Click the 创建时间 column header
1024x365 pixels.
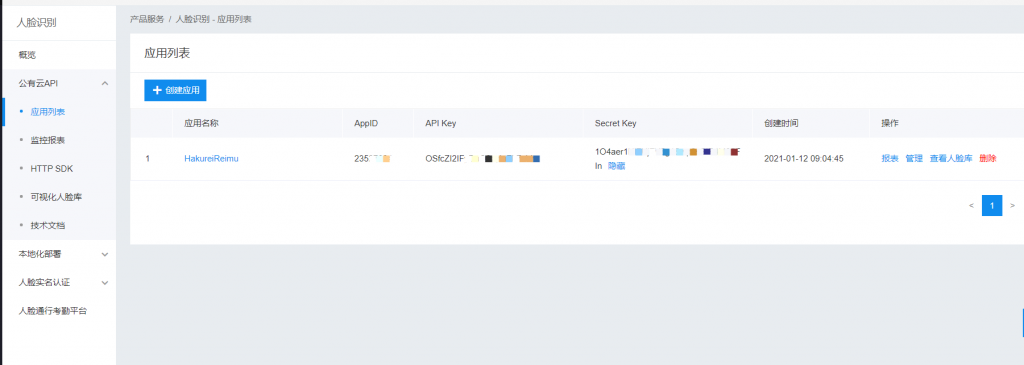781,123
